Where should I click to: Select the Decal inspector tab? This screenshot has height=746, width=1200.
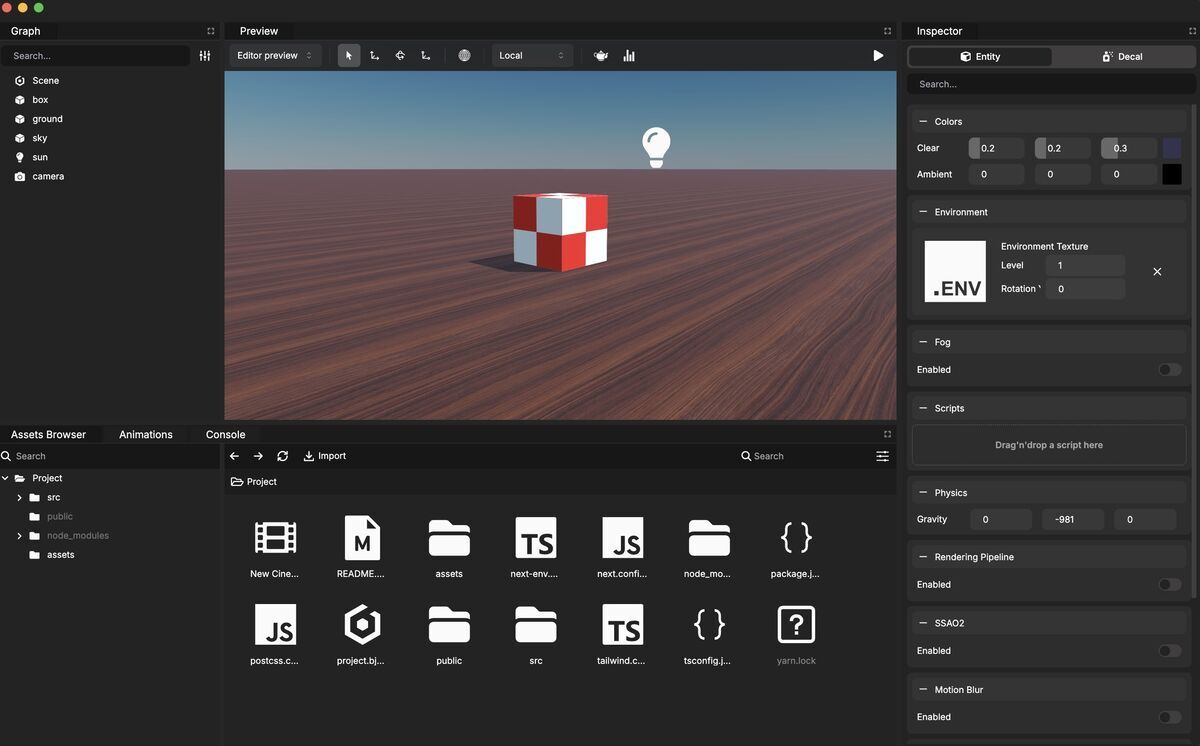tap(1122, 57)
